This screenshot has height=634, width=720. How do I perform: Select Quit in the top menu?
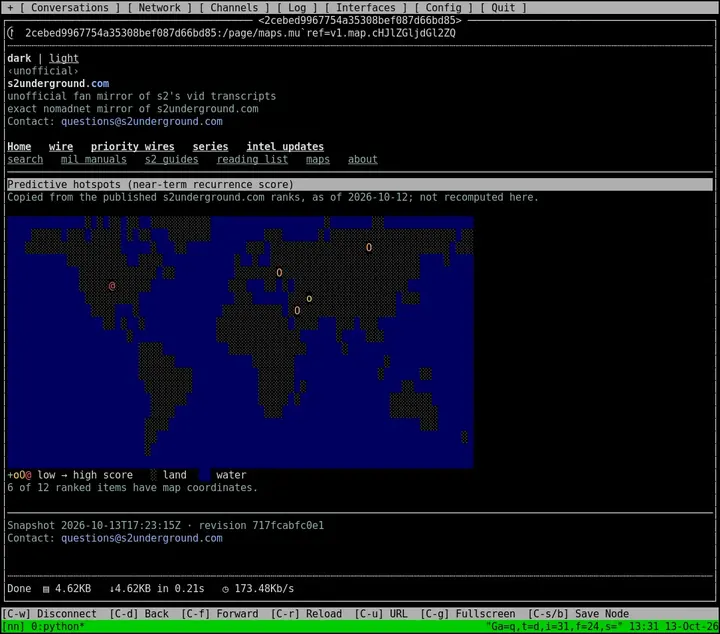(503, 7)
